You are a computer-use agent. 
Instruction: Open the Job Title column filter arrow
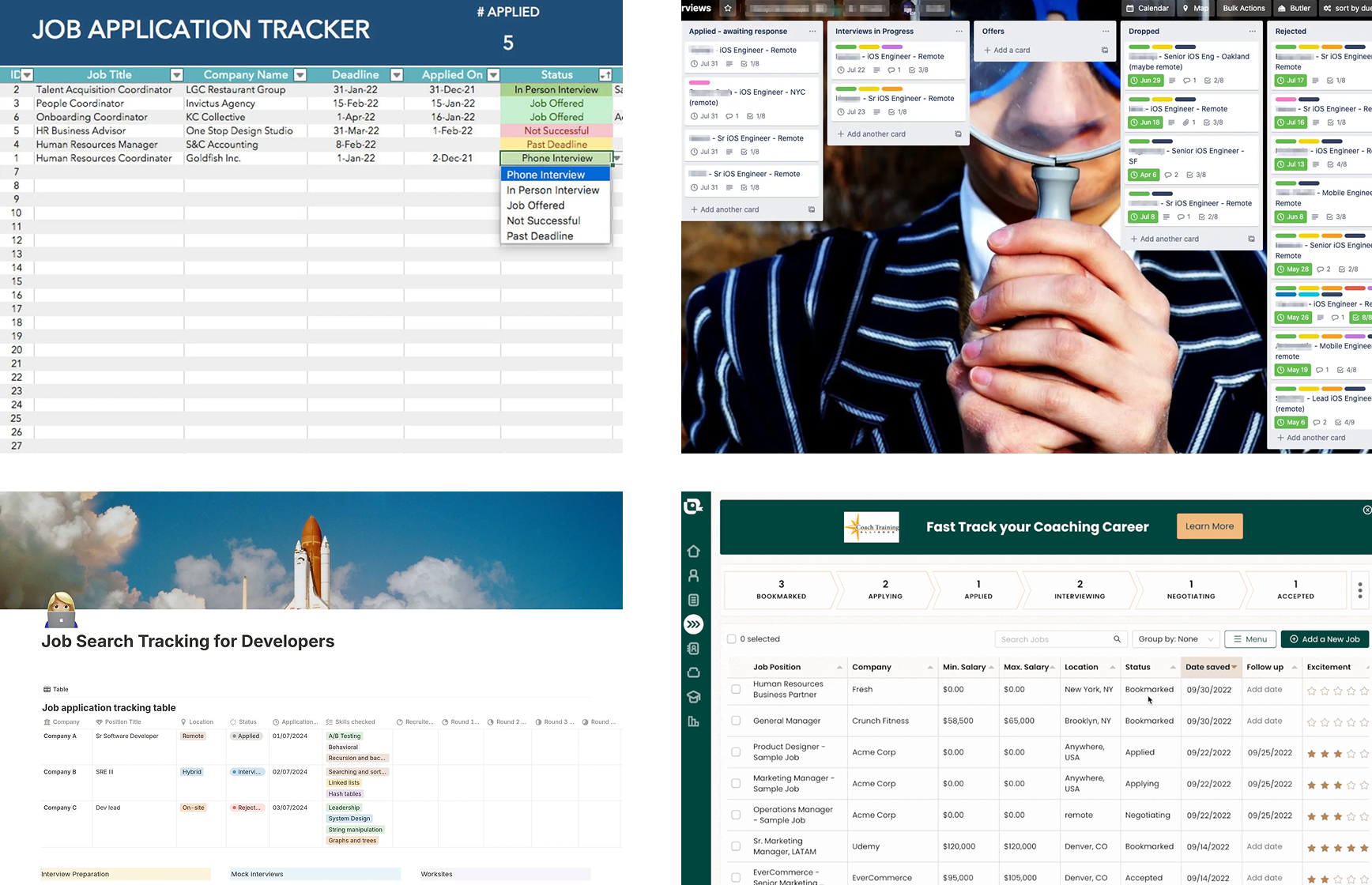pyautogui.click(x=176, y=75)
